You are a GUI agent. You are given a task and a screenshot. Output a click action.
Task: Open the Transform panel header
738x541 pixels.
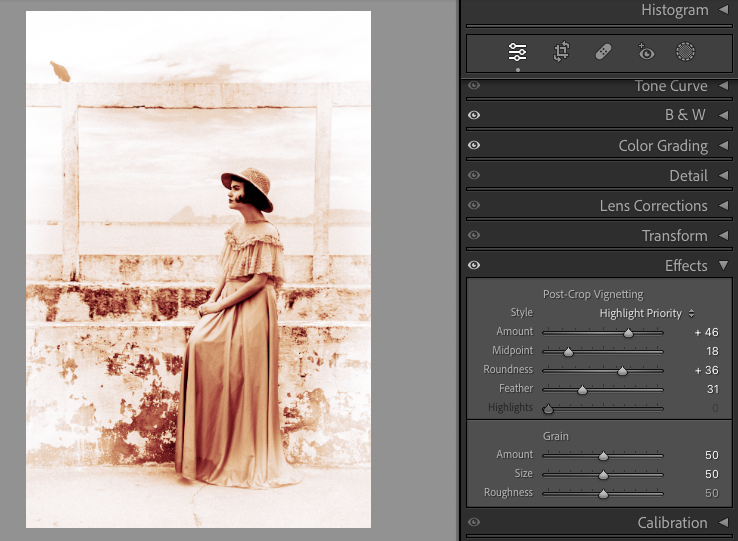click(674, 236)
